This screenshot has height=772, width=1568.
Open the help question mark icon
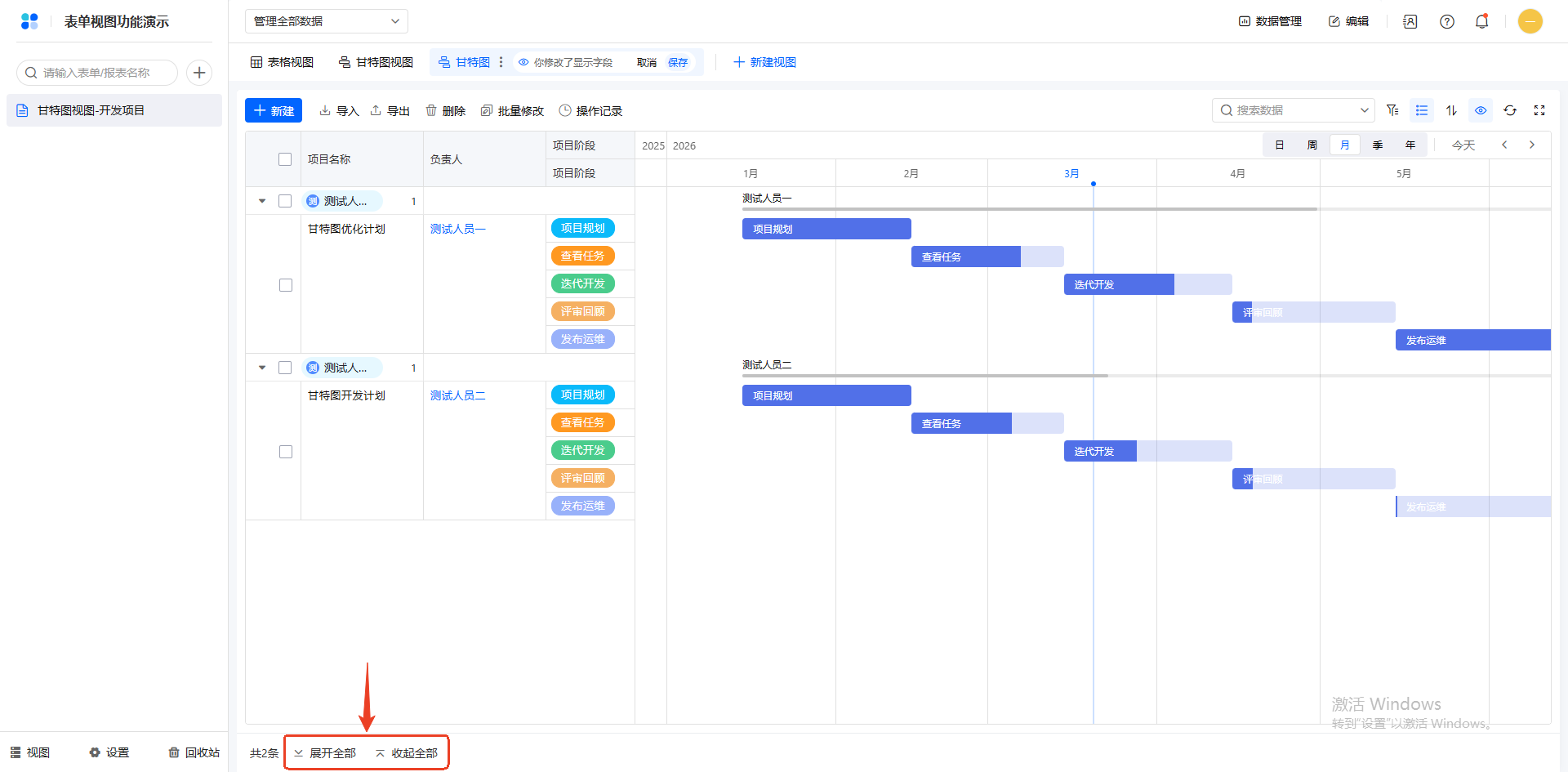click(1446, 21)
